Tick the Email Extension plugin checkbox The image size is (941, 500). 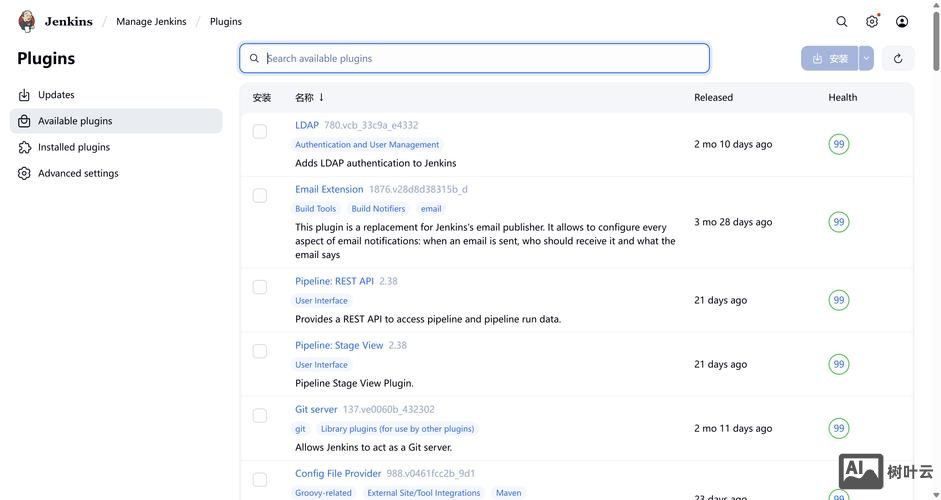pyautogui.click(x=260, y=195)
